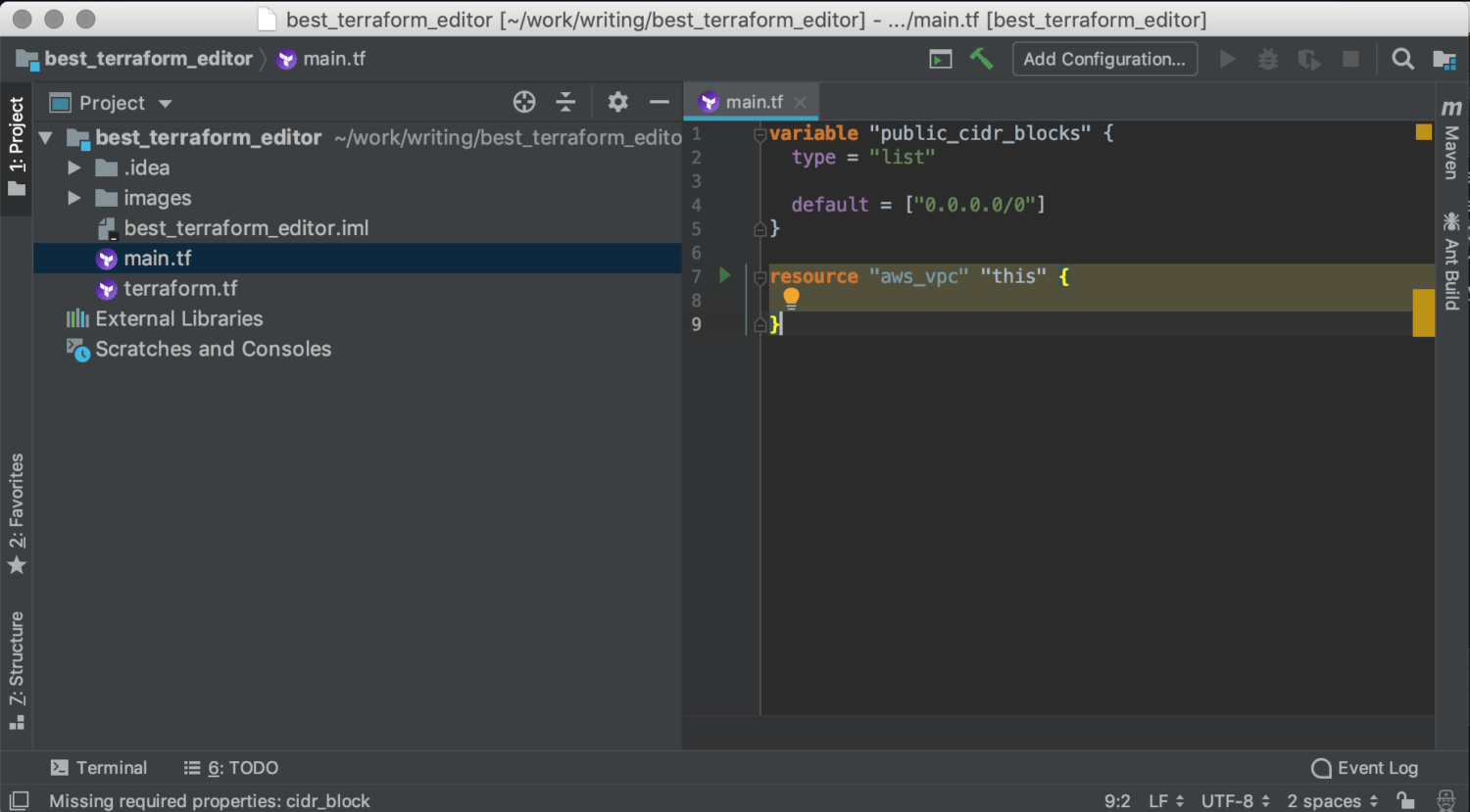The height and width of the screenshot is (812, 1470).
Task: Click Add Configuration button
Action: [x=1104, y=59]
